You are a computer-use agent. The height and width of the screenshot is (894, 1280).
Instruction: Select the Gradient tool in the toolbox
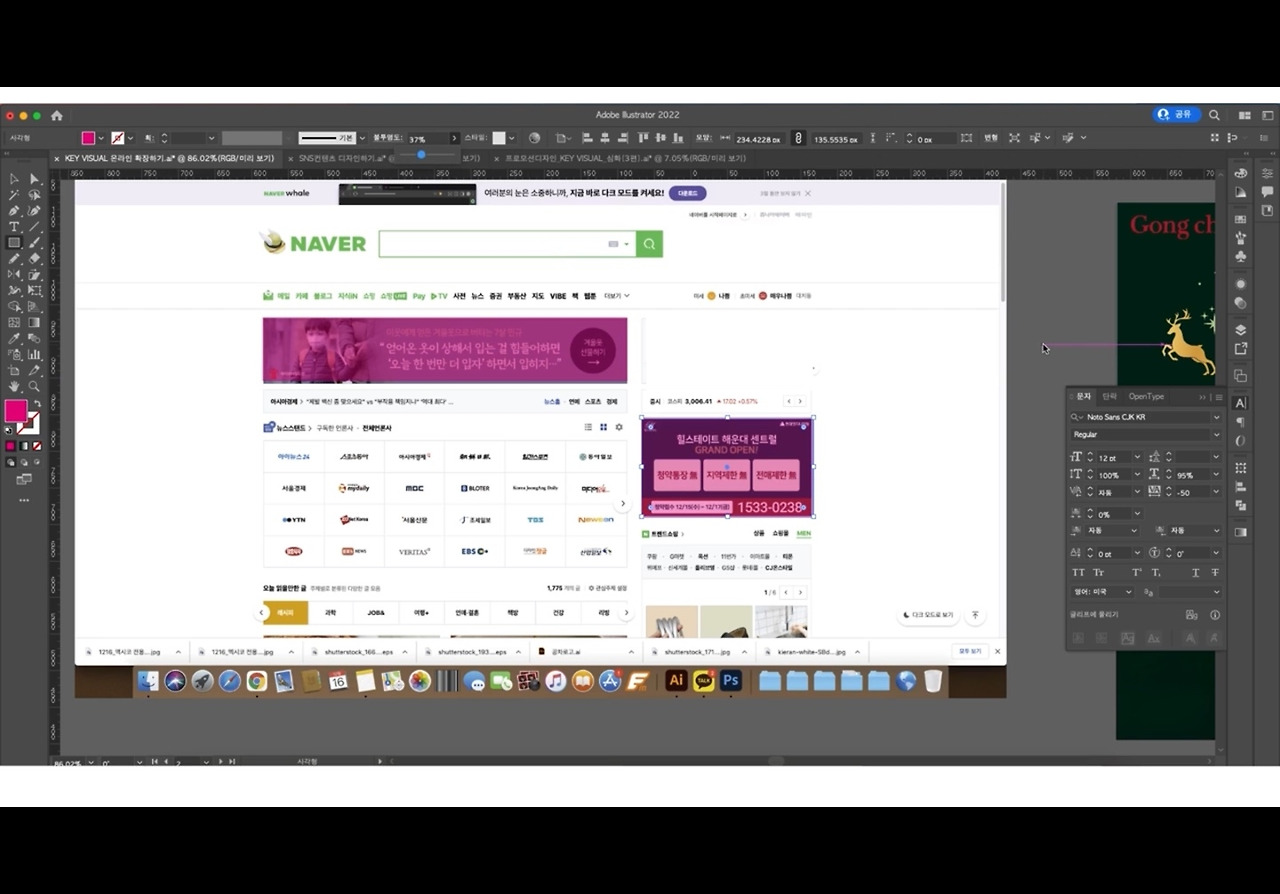(x=34, y=323)
